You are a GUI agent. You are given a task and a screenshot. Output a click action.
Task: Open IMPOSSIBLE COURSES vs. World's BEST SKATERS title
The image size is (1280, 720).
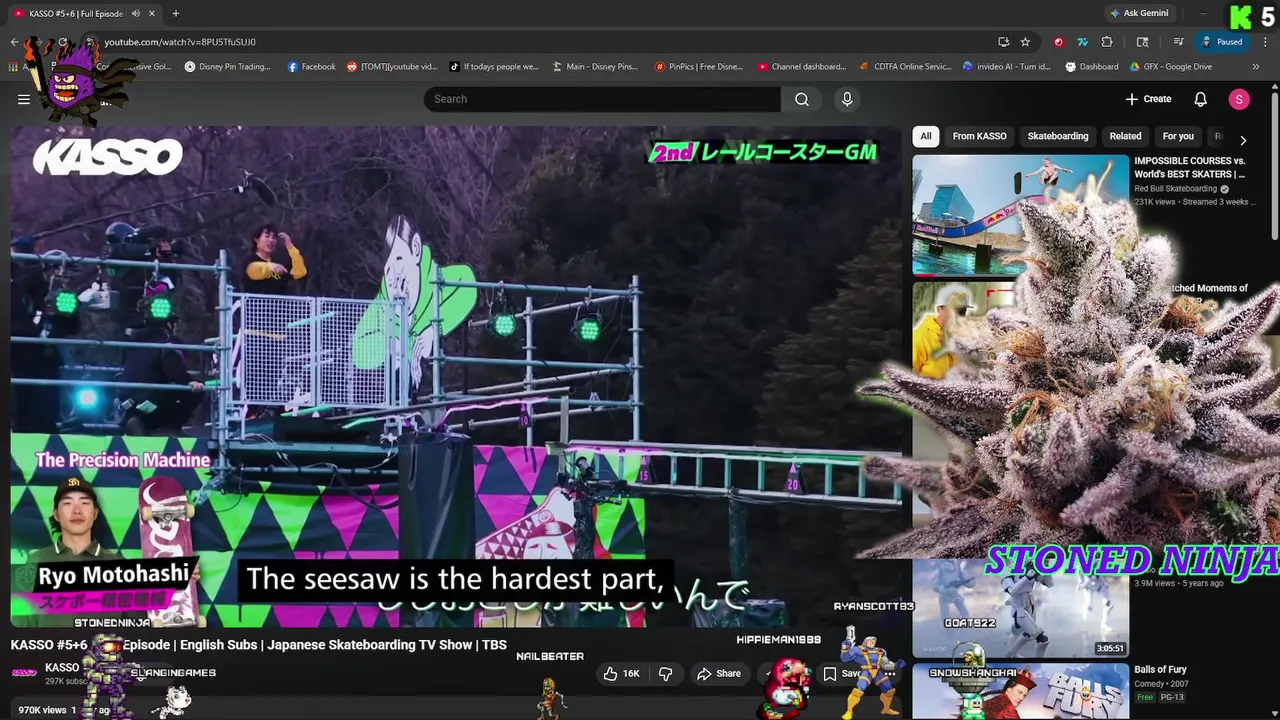pos(1189,167)
